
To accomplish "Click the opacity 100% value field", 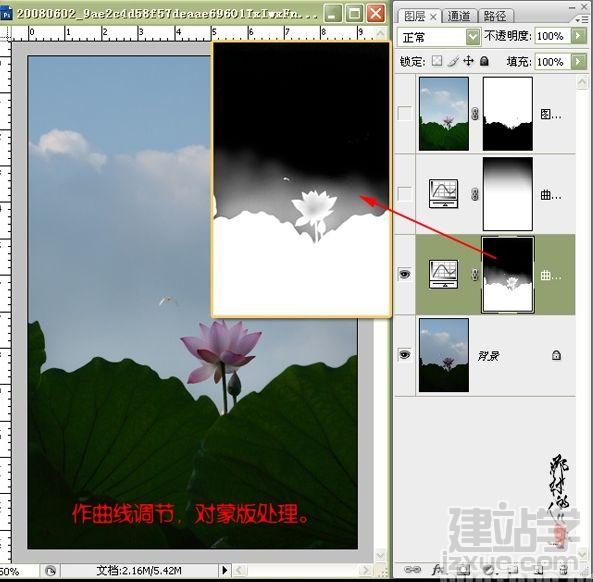I will [553, 36].
